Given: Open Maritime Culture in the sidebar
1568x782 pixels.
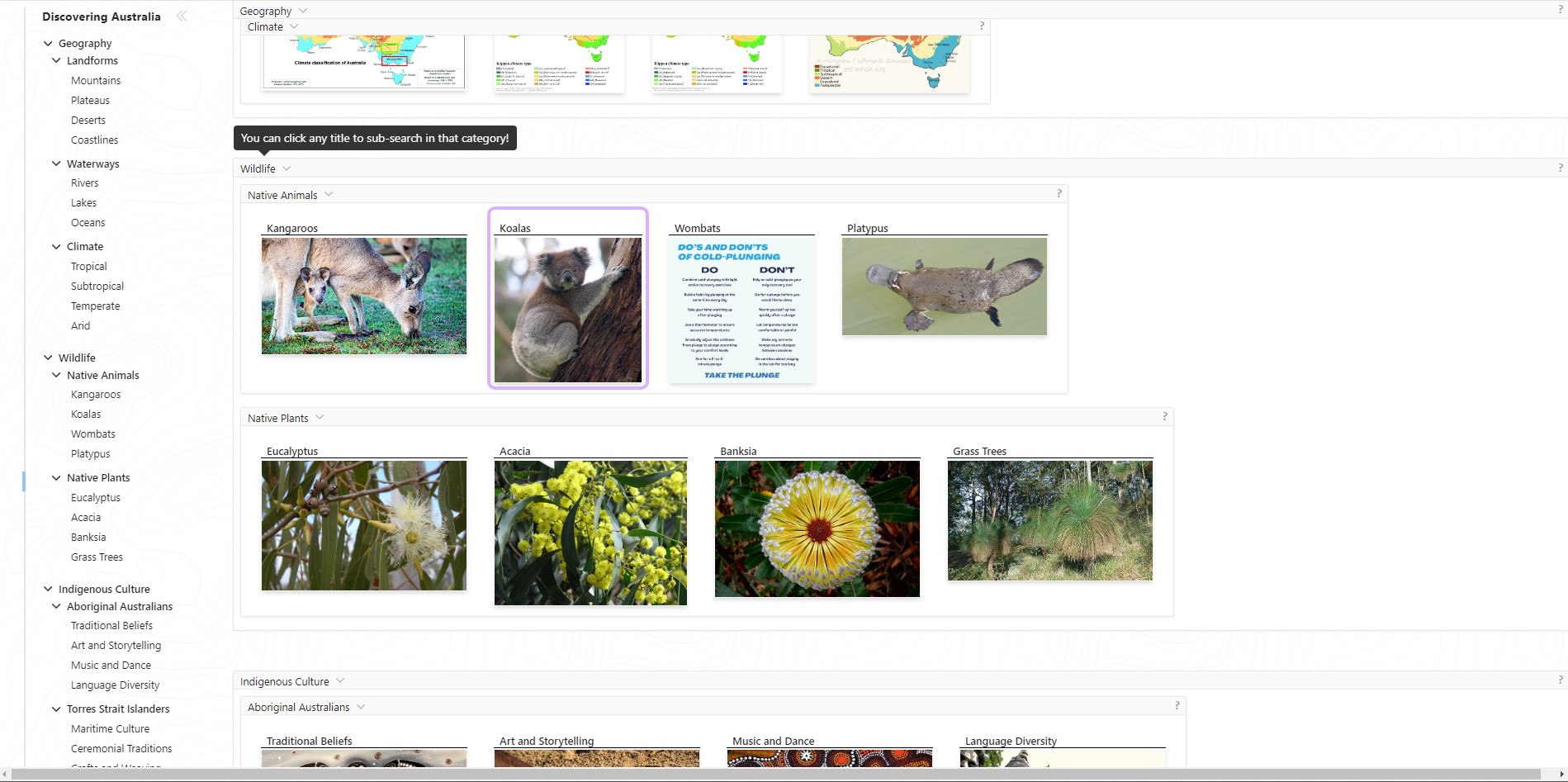Looking at the screenshot, I should [x=111, y=728].
